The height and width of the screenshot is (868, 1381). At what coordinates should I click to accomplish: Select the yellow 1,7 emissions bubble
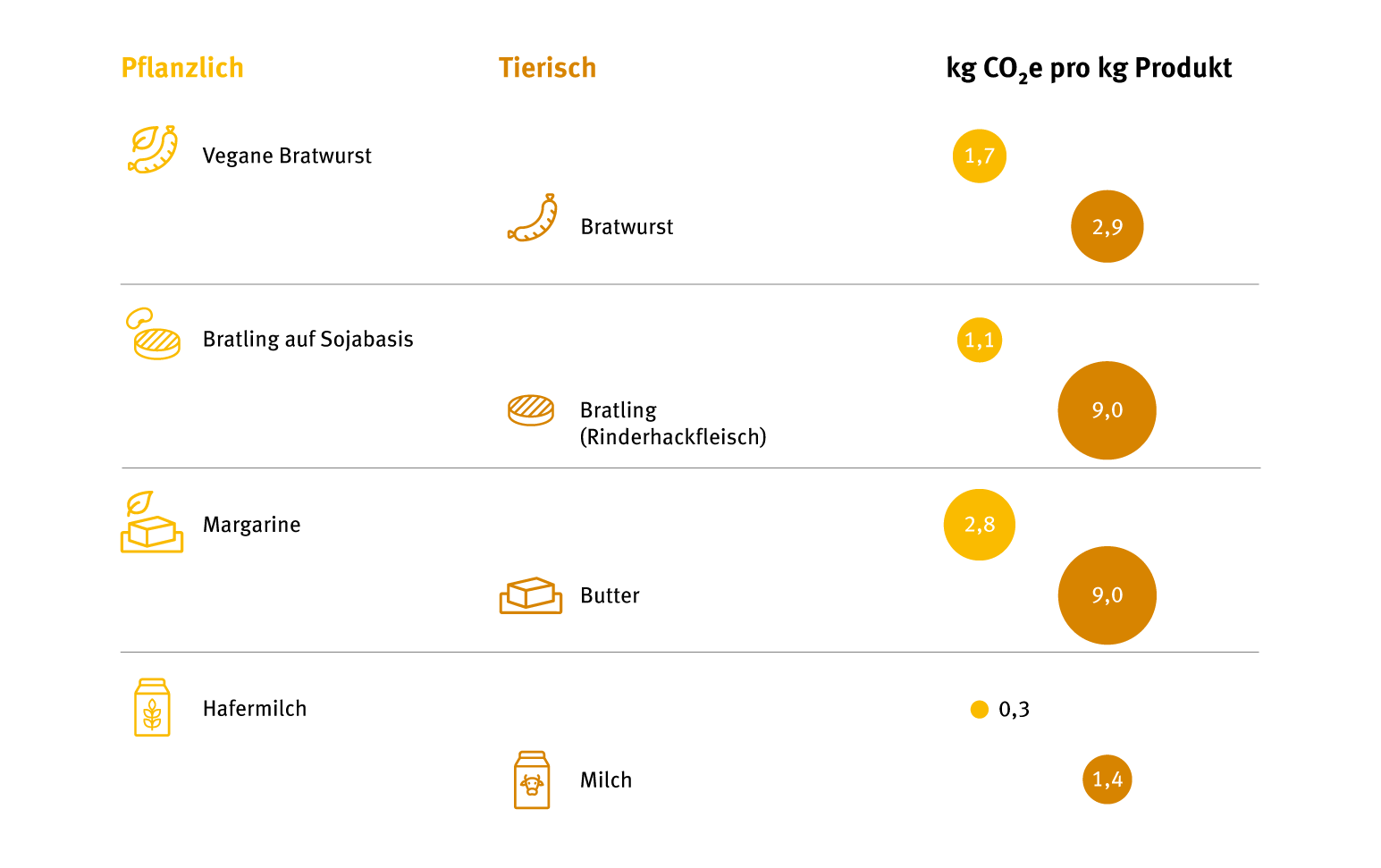coord(980,156)
